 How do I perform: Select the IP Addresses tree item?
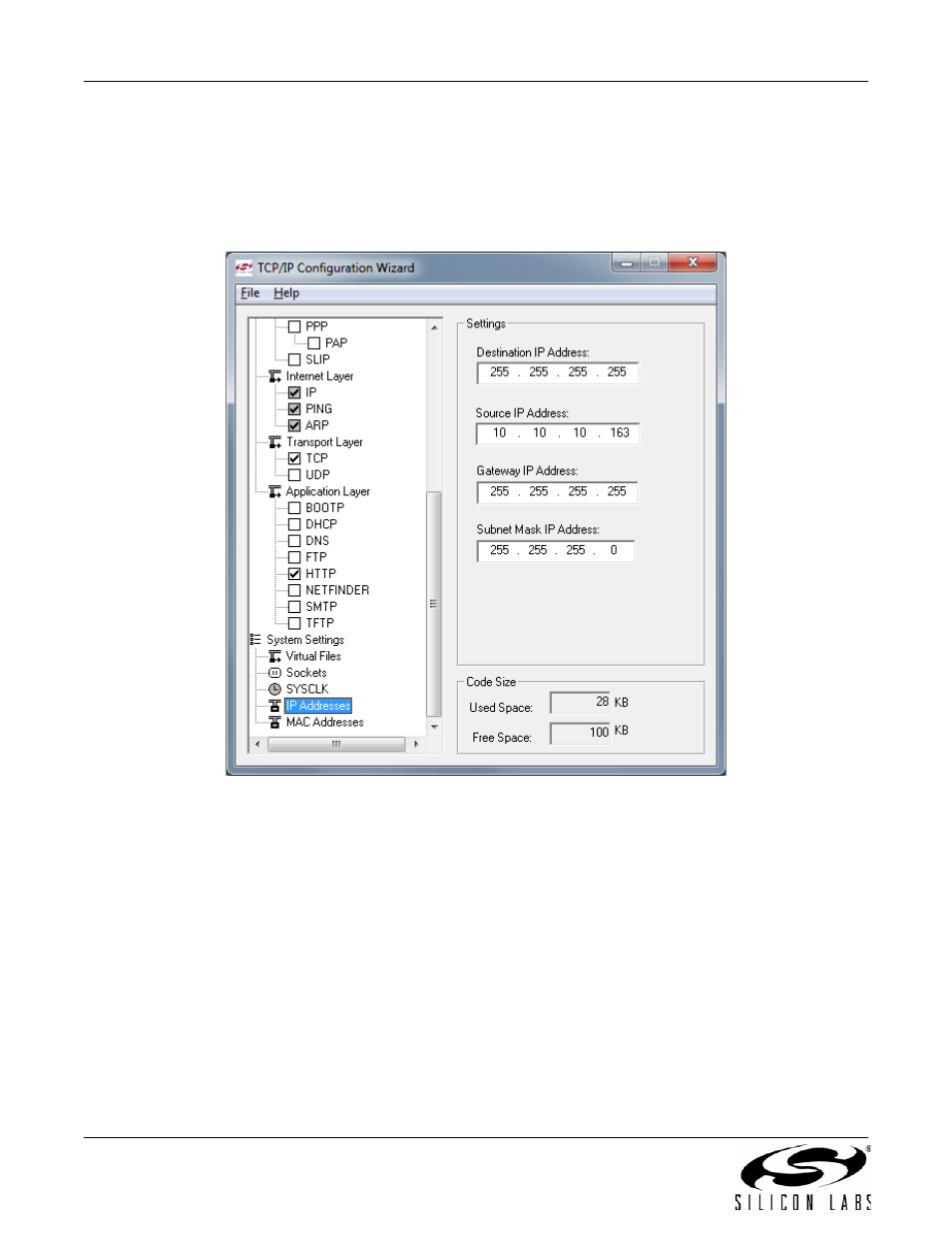318,706
